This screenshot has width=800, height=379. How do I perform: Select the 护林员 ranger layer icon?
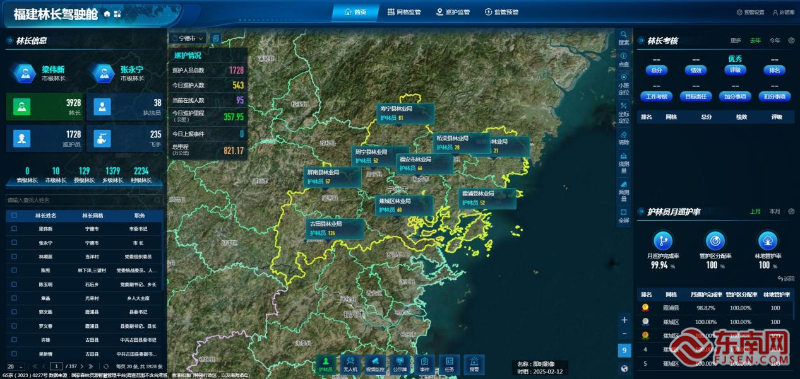click(x=326, y=364)
